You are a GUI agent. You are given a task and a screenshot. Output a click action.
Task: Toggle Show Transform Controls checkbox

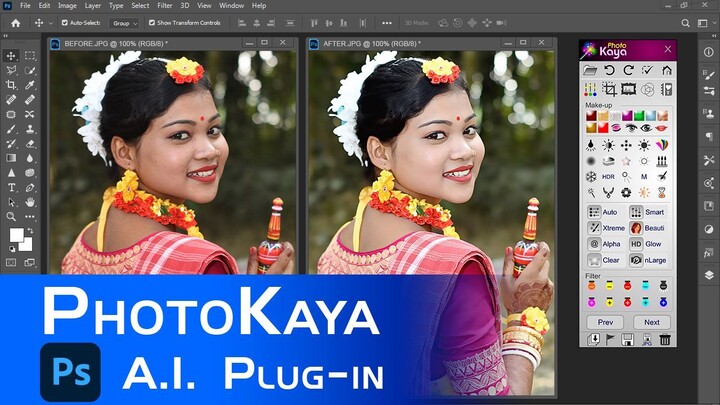[x=152, y=22]
